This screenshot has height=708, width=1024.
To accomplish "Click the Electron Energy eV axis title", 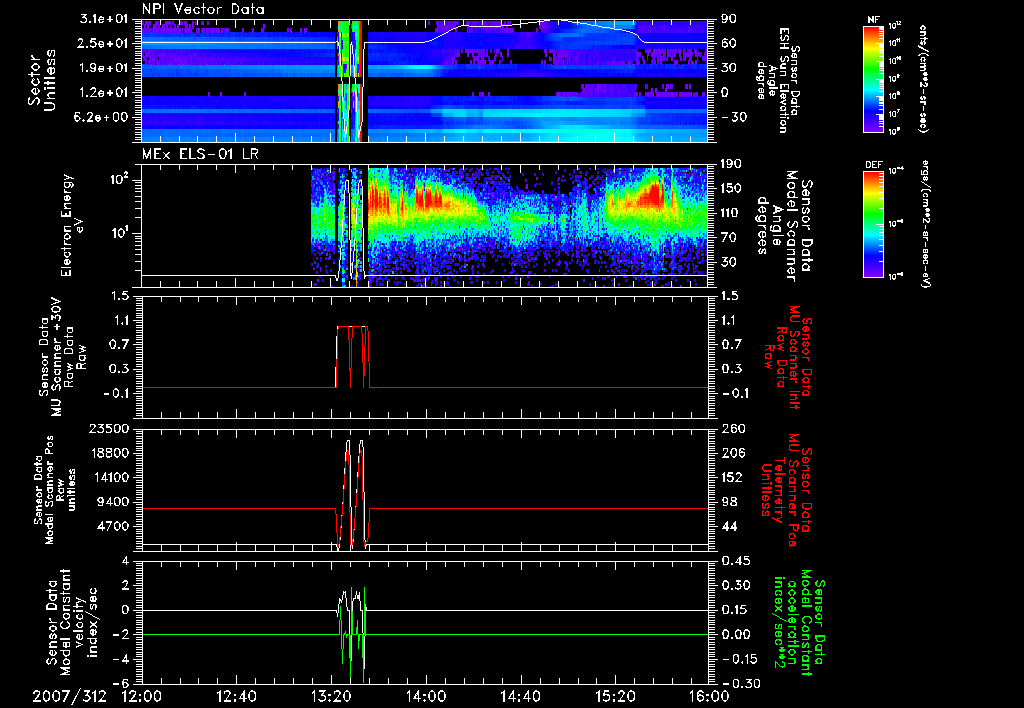I will point(74,225).
